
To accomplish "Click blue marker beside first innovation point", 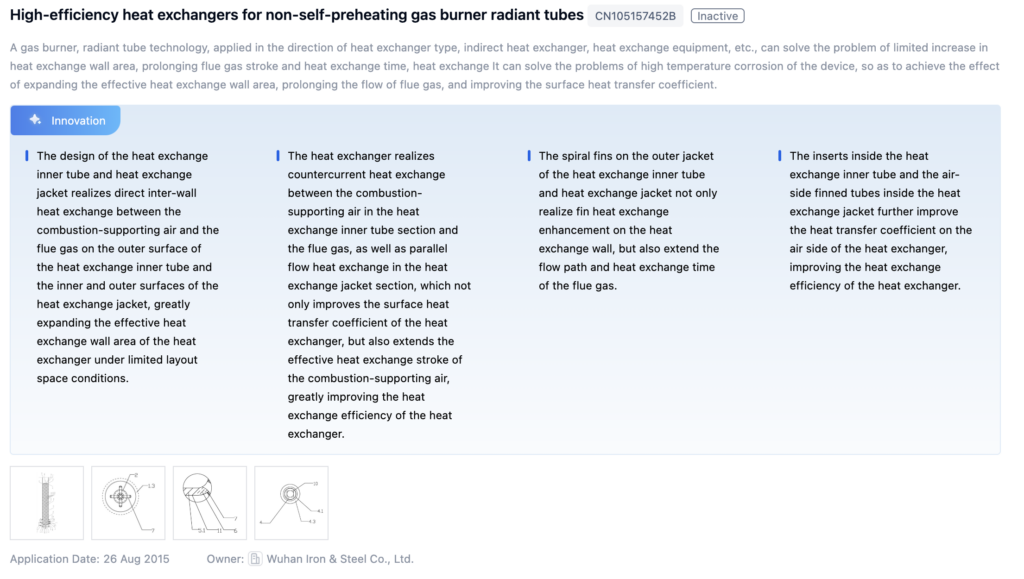I will click(x=27, y=156).
